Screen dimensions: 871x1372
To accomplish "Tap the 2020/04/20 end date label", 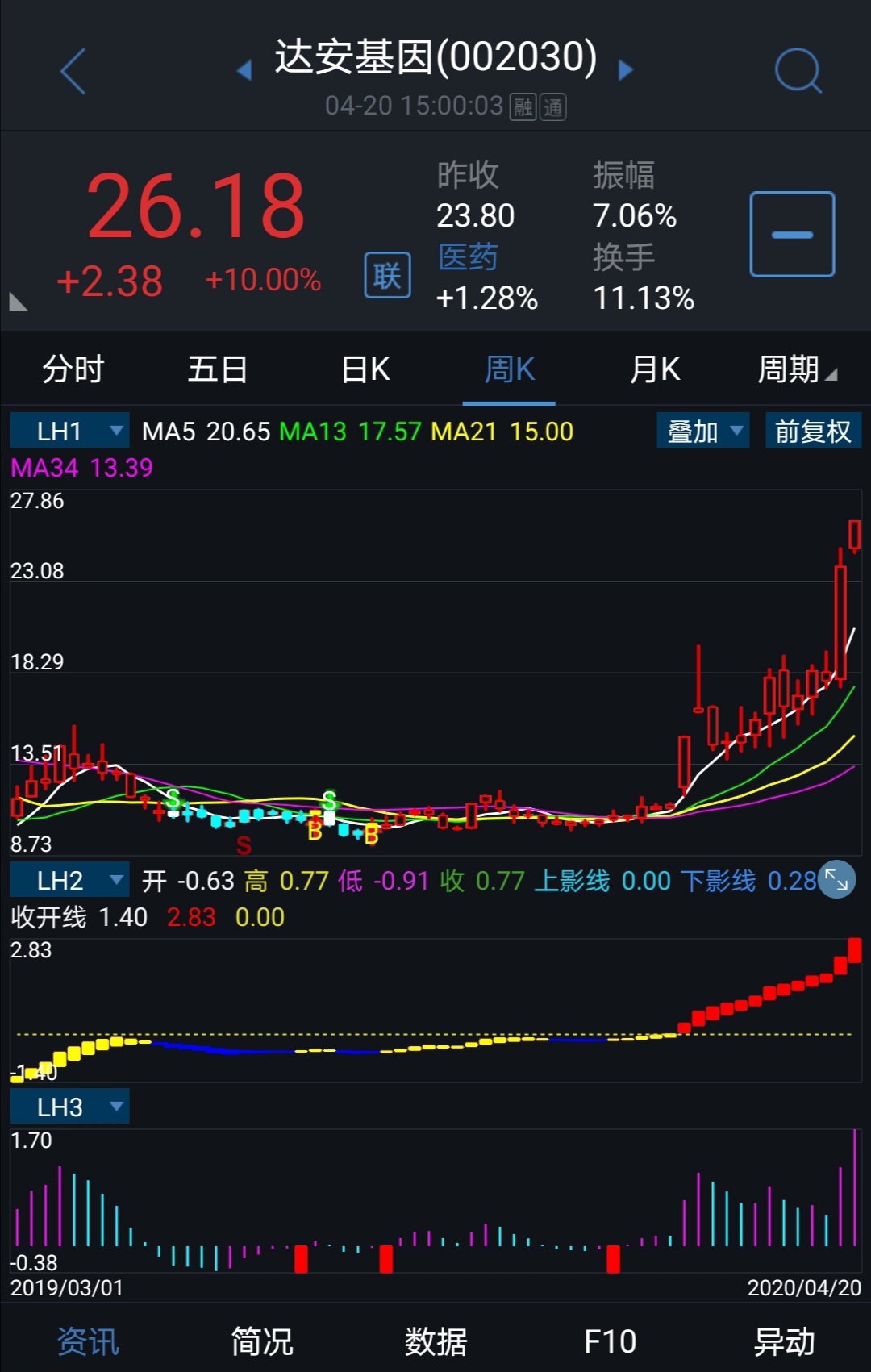I will [x=804, y=1287].
